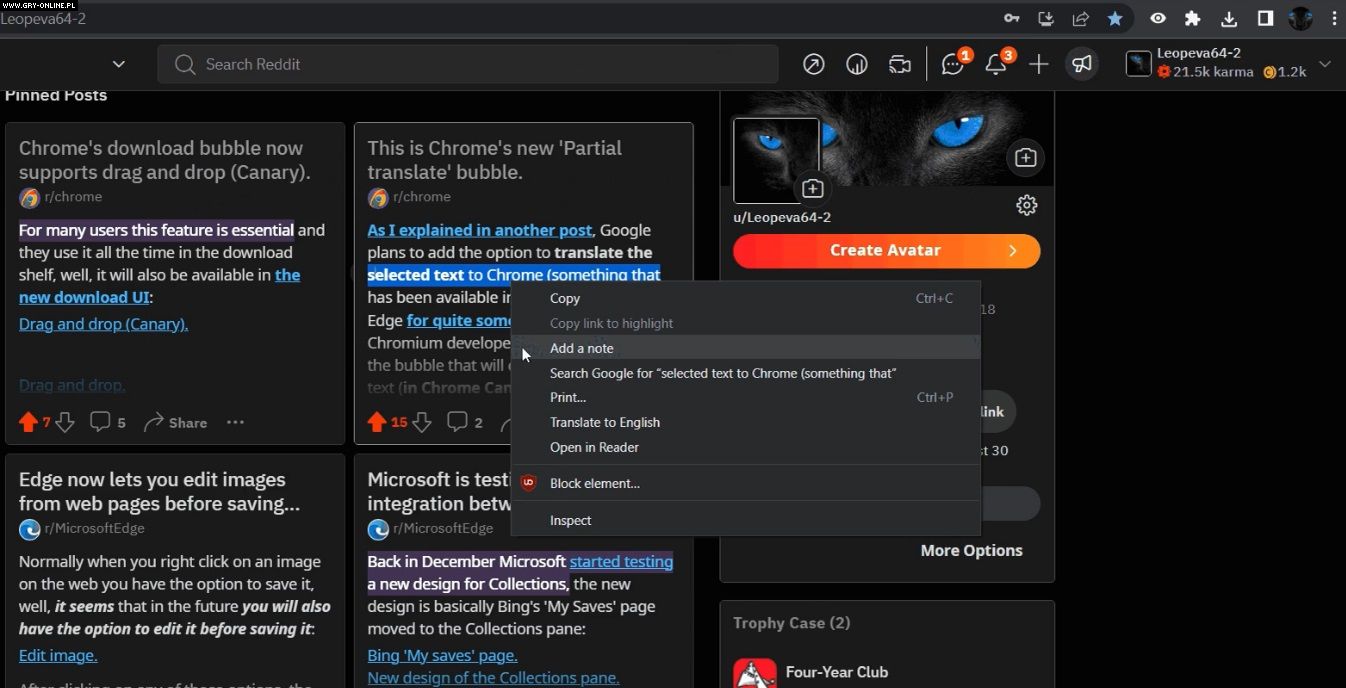This screenshot has width=1346, height=688.
Task: Choose Add a note from context menu
Action: (x=746, y=348)
